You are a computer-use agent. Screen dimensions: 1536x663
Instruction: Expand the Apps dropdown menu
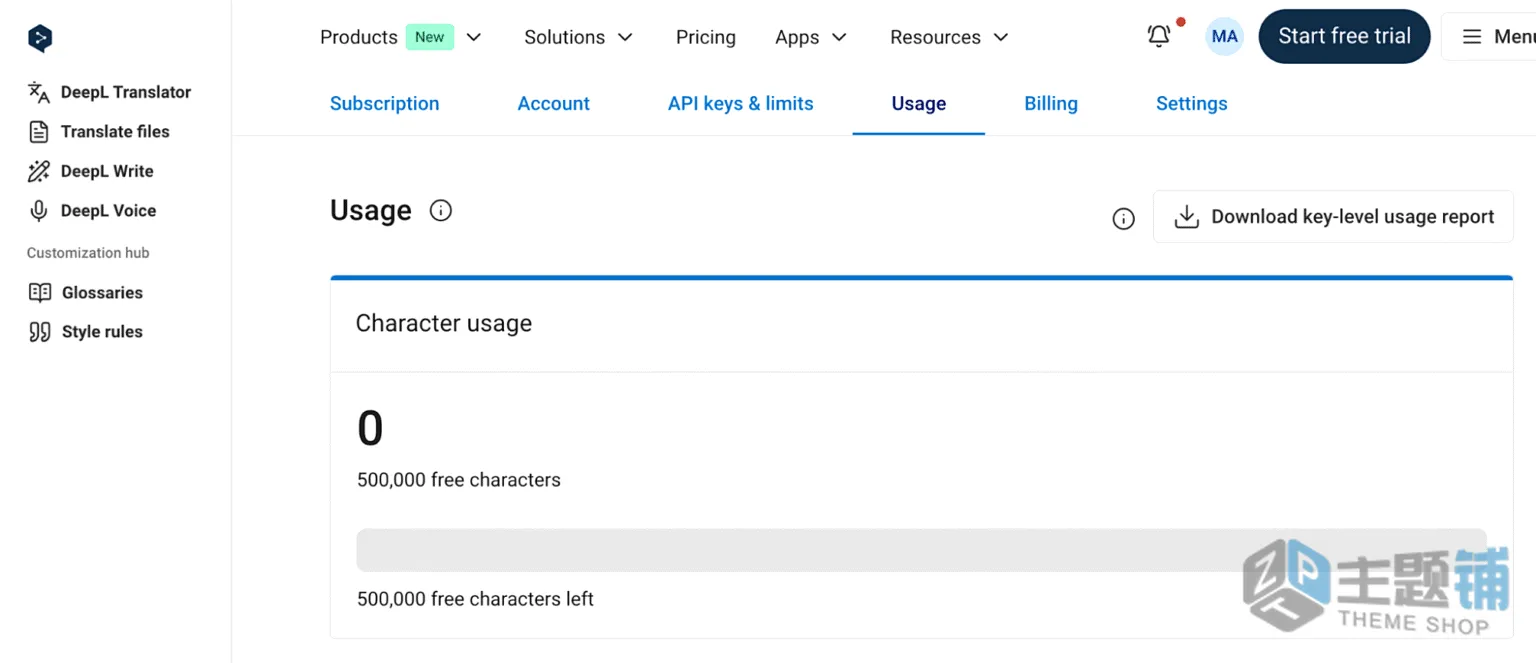[x=811, y=37]
